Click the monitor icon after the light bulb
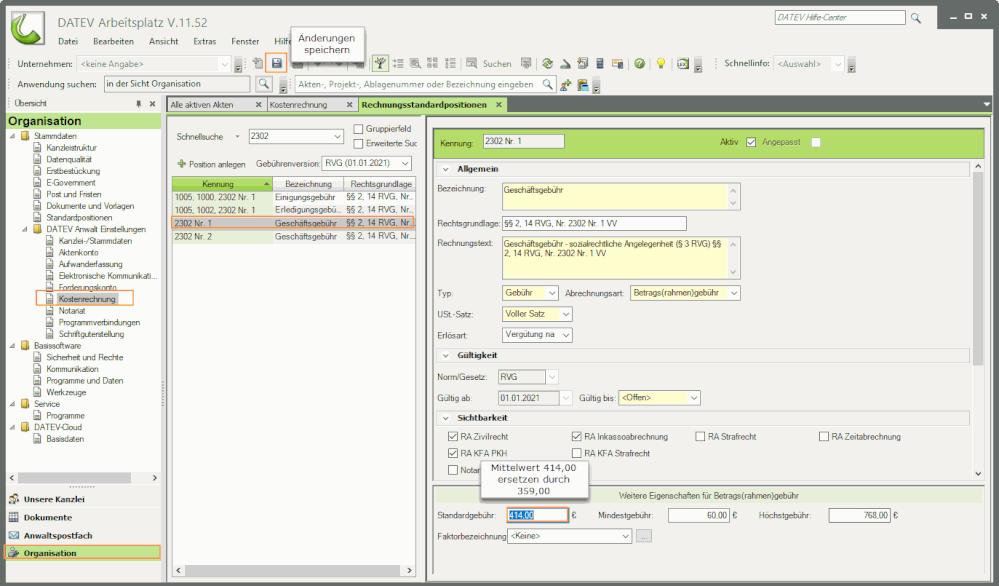 [683, 63]
